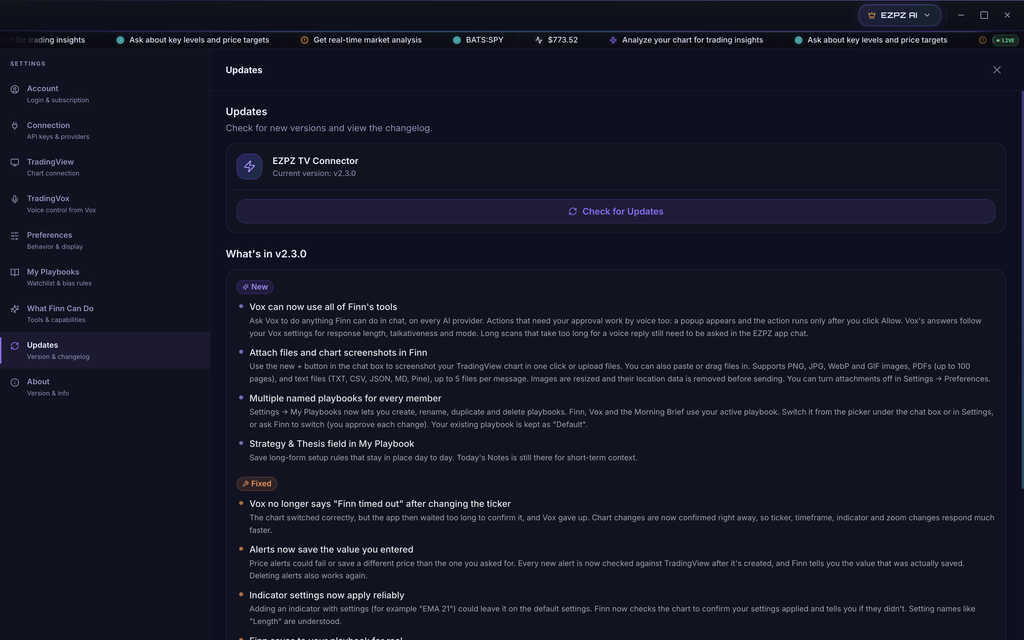Maximize the application window

[x=984, y=15]
